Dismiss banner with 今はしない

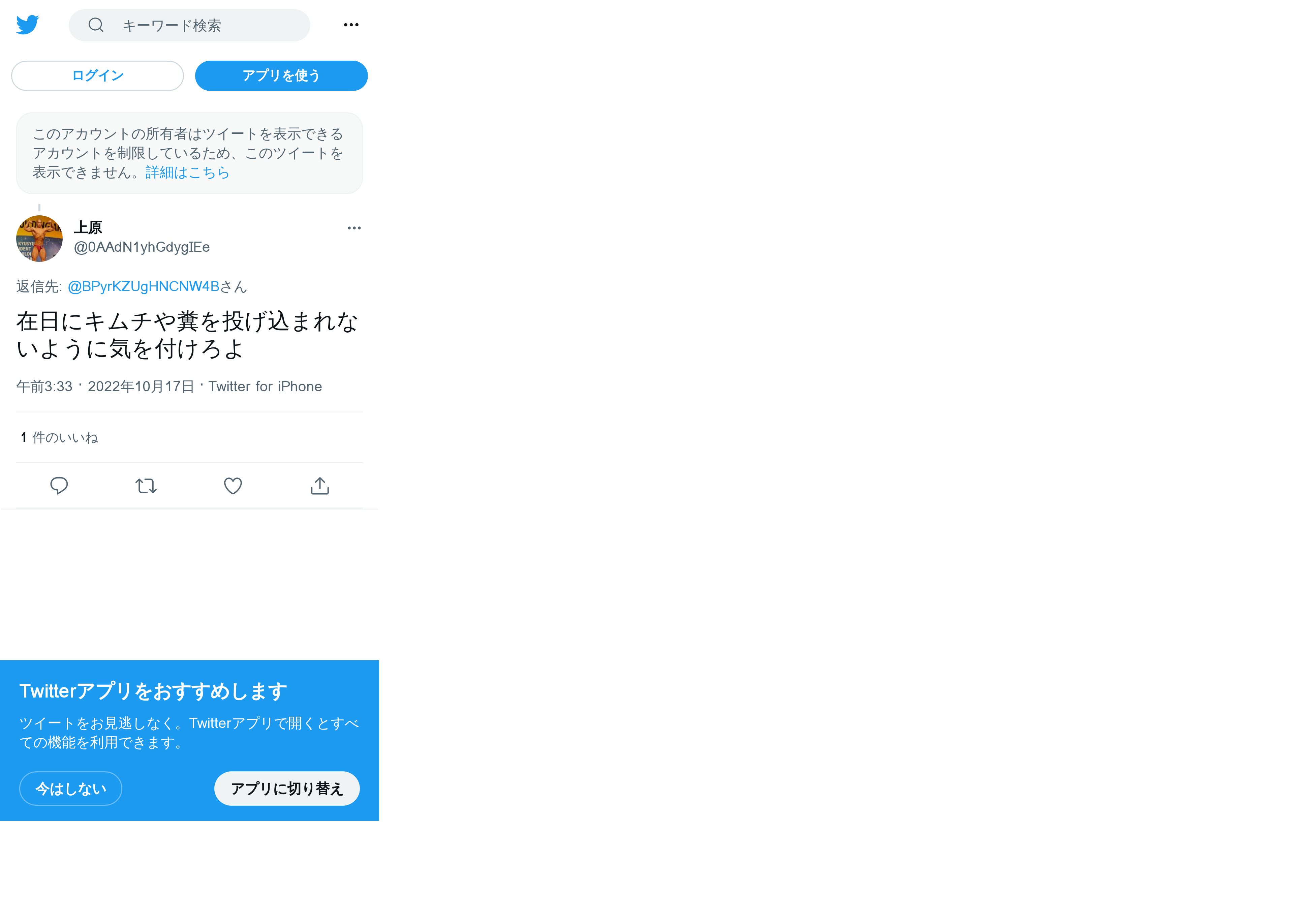pyautogui.click(x=70, y=789)
